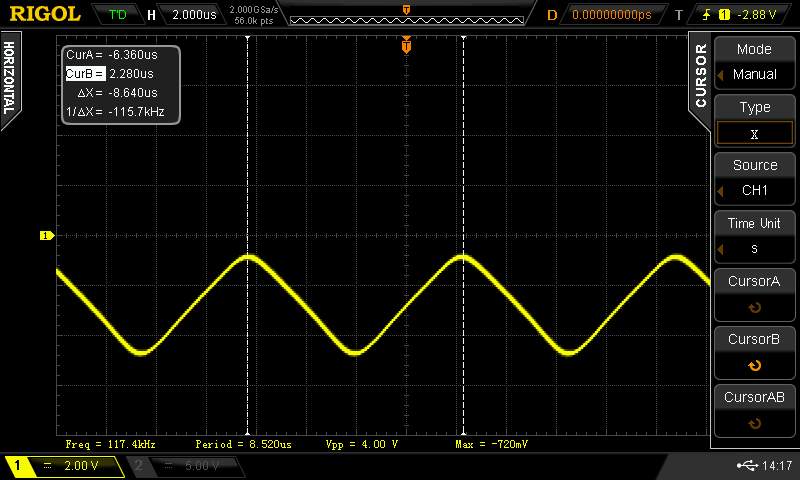Click the waveform memory position bar
This screenshot has height=480, width=800.
tap(405, 15)
